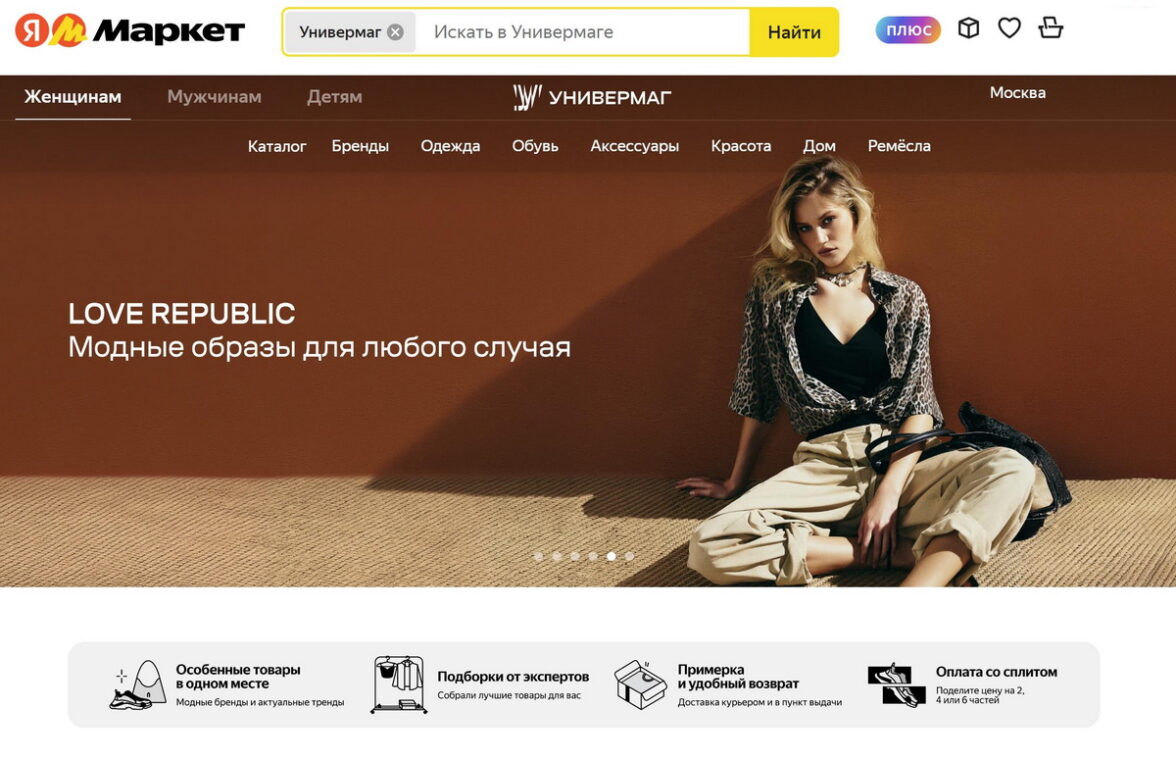Open the Обувь category
The width and height of the screenshot is (1176, 759).
[x=535, y=146]
